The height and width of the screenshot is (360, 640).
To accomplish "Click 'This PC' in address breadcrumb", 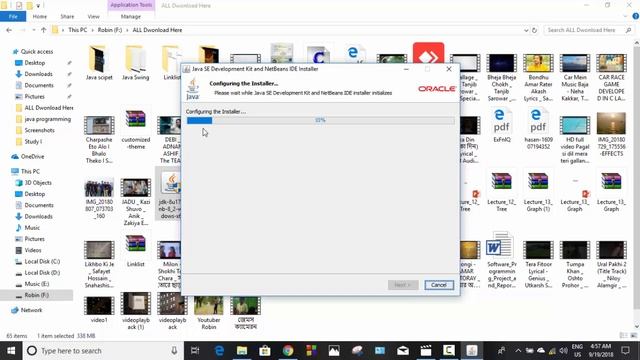I will pos(78,30).
